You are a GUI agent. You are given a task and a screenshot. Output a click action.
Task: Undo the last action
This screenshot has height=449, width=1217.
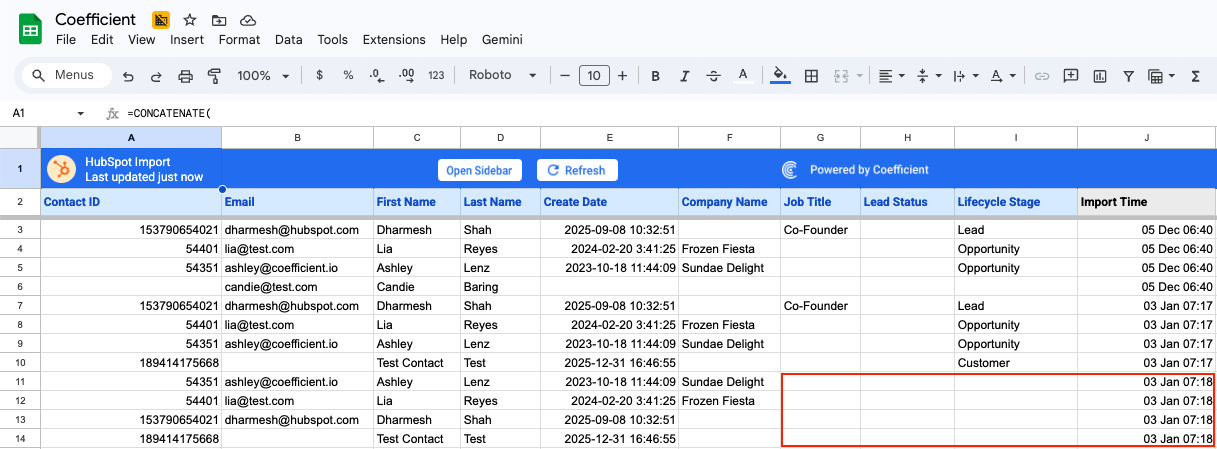pos(128,76)
